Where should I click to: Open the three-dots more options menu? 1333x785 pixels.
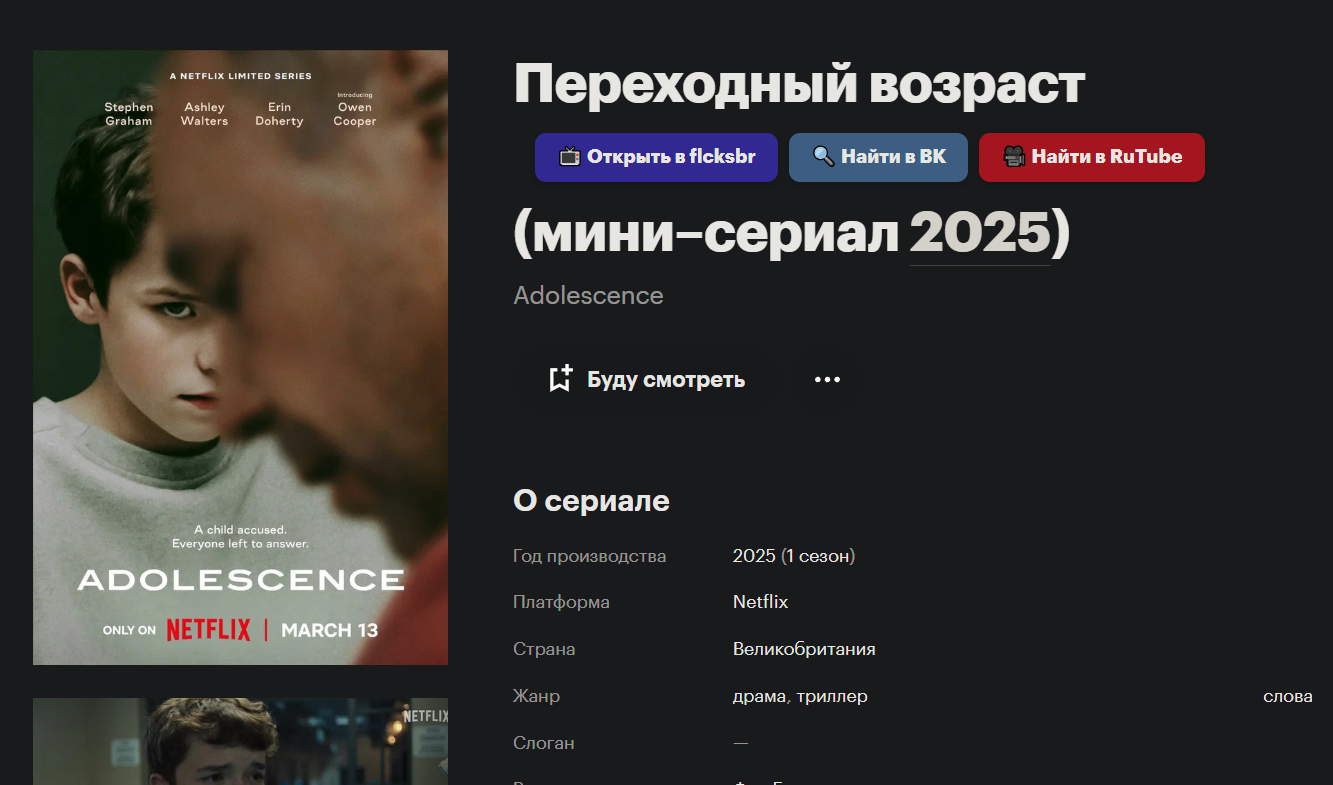click(x=827, y=380)
